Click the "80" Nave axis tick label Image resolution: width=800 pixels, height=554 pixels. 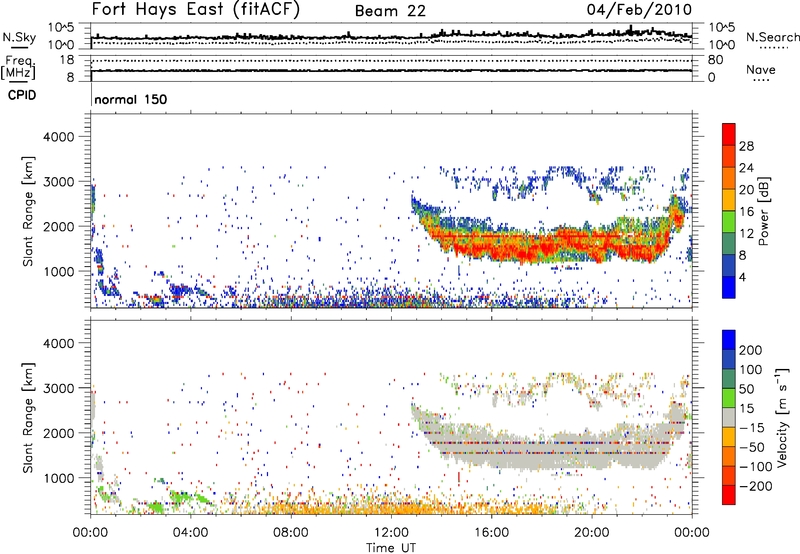point(715,60)
